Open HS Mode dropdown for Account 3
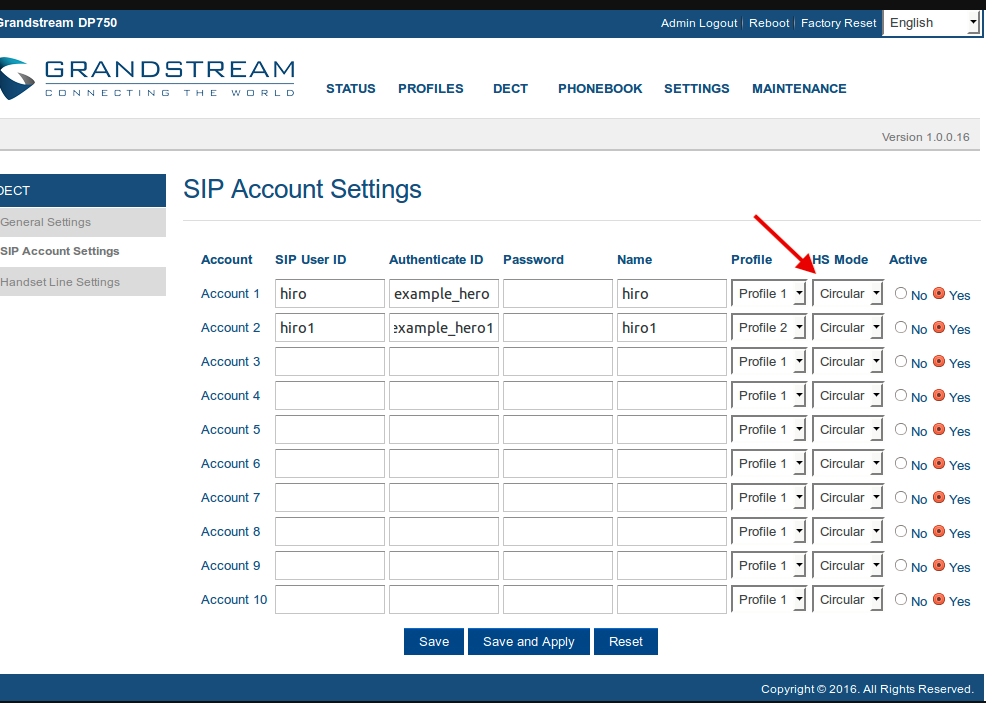Image resolution: width=986 pixels, height=703 pixels. 848,362
